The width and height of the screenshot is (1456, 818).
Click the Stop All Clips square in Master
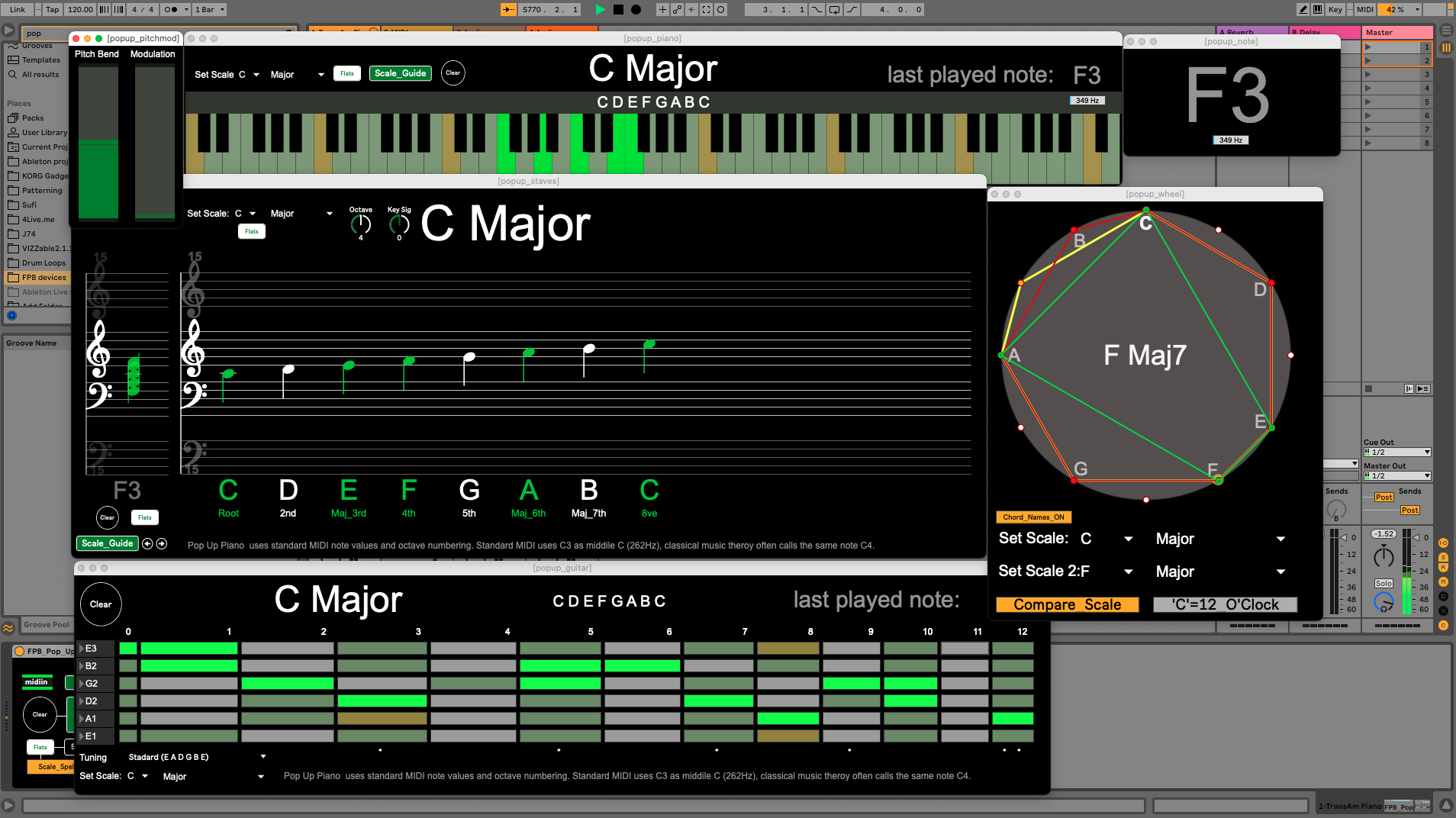tap(1368, 389)
